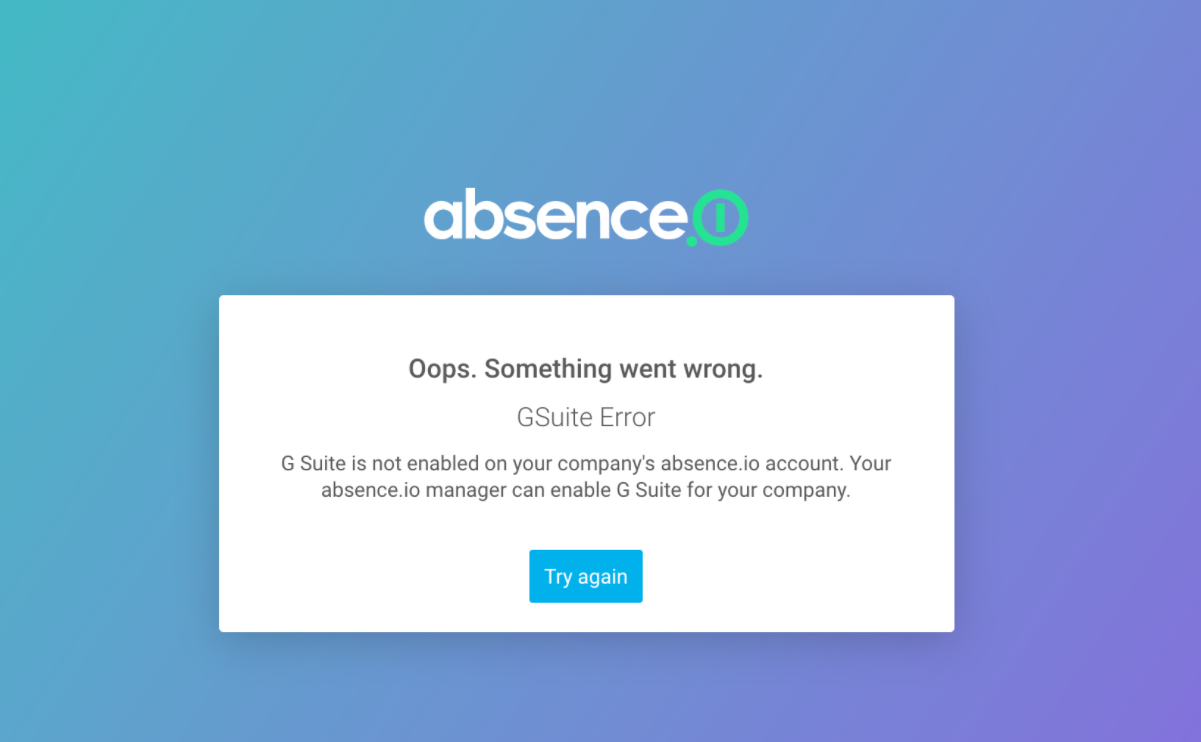
Task: Click the "GSuite Error" subtitle text
Action: (585, 417)
